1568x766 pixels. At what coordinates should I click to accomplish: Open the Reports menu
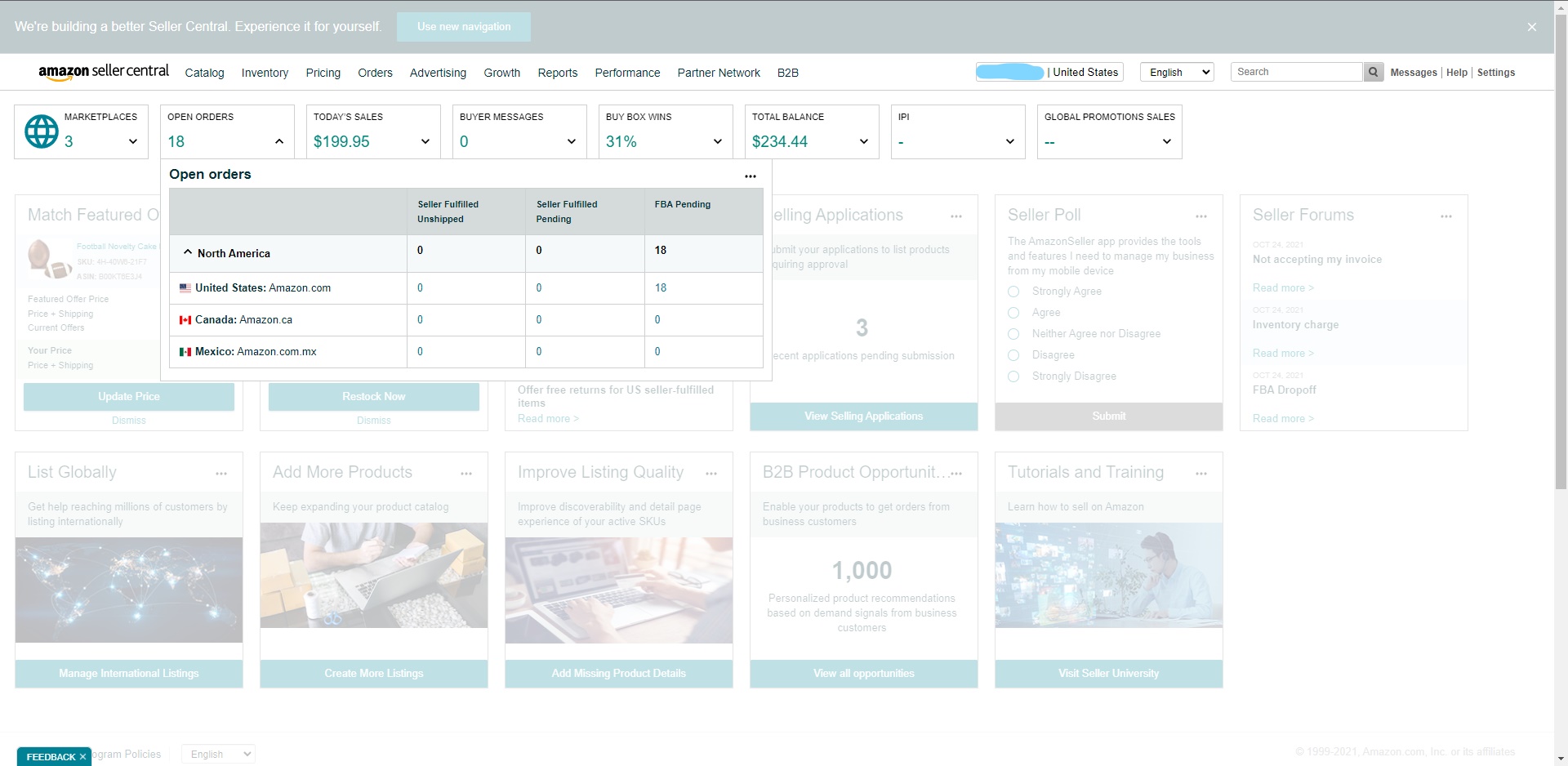pos(558,73)
